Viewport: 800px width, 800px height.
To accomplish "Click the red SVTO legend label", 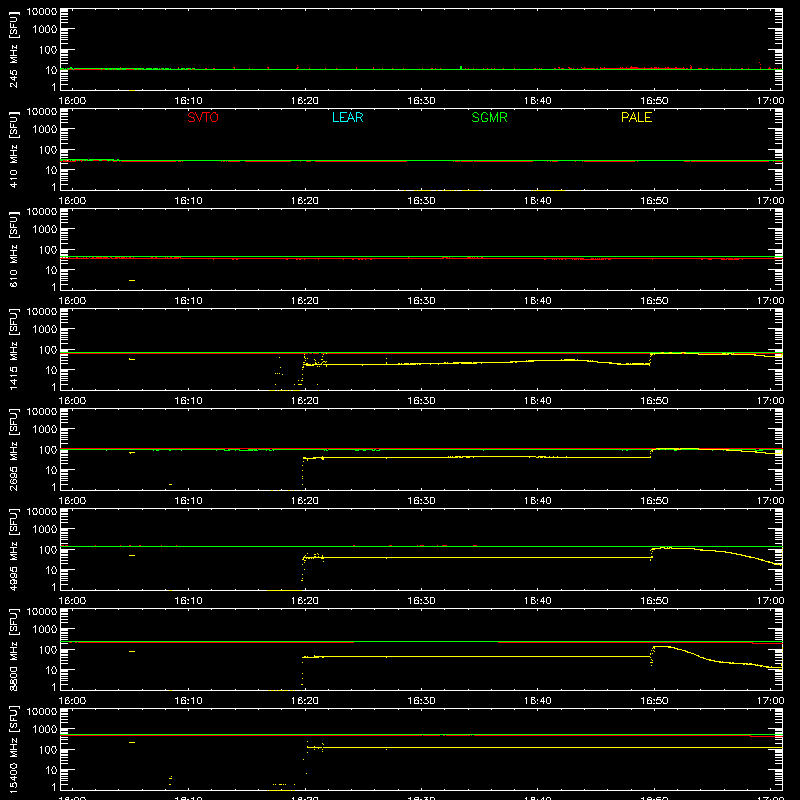I will click(x=203, y=117).
